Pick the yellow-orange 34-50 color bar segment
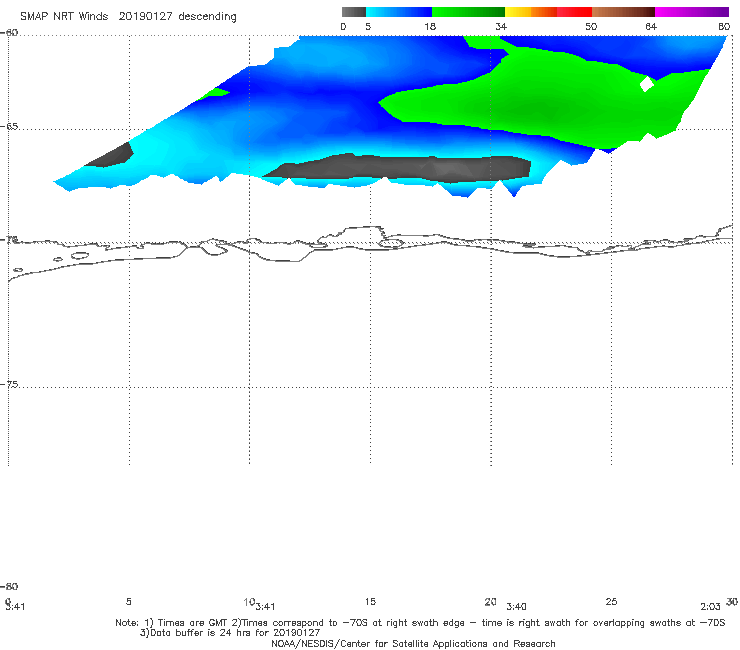Screen dimensions: 740x650 coord(548,12)
